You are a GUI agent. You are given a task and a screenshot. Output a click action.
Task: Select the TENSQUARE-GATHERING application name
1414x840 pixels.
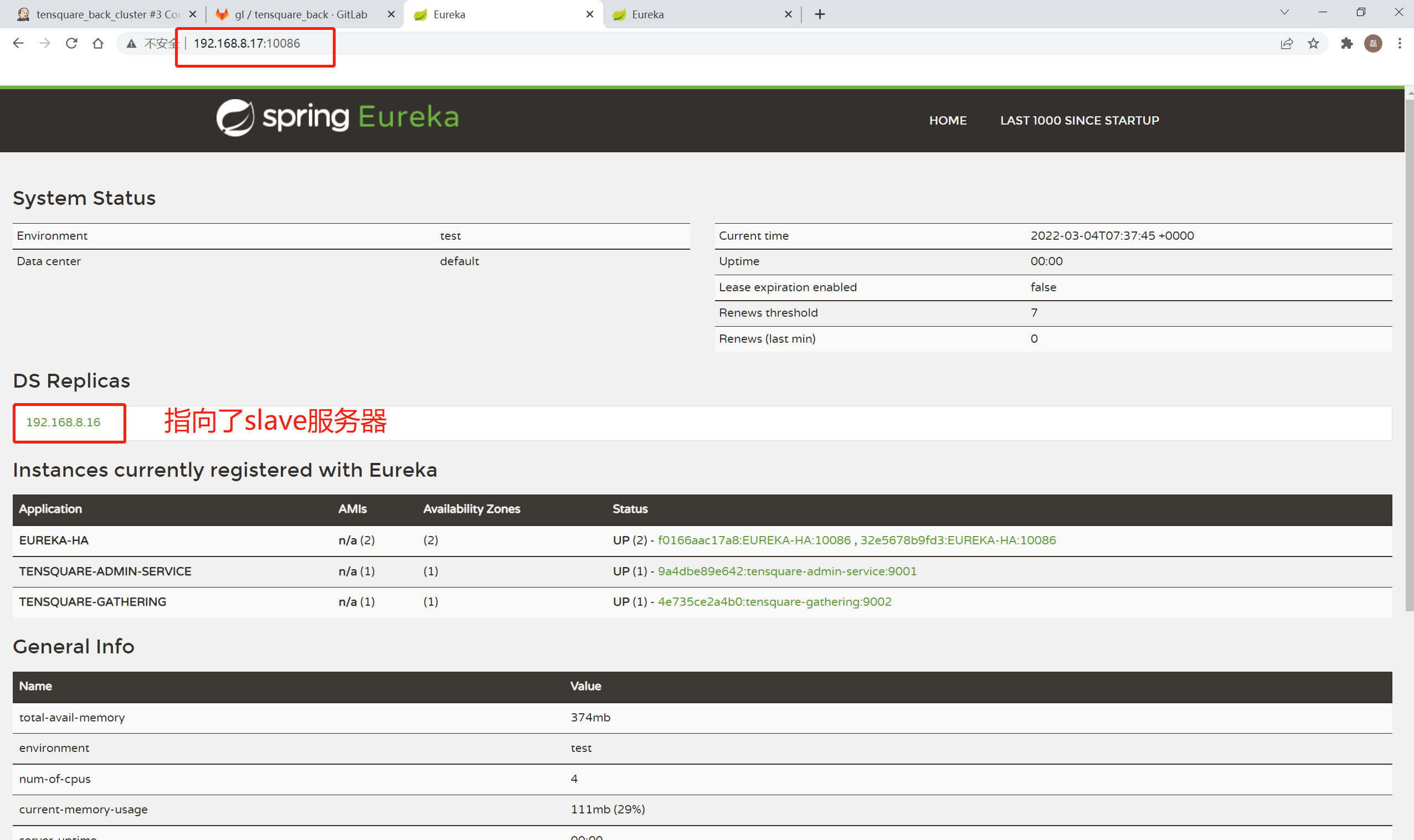coord(93,602)
